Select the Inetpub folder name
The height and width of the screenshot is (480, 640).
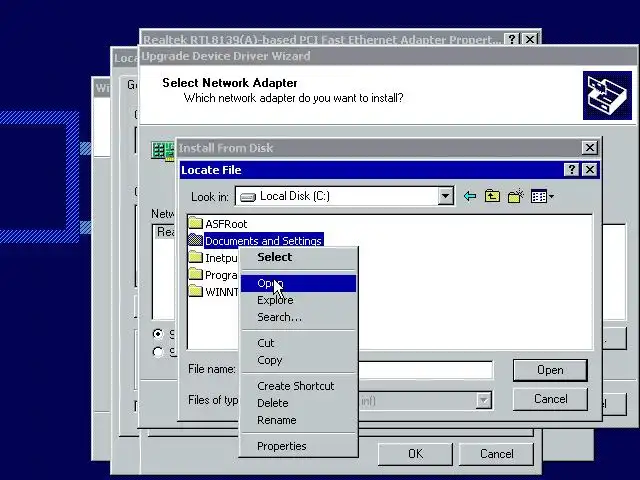(x=221, y=258)
